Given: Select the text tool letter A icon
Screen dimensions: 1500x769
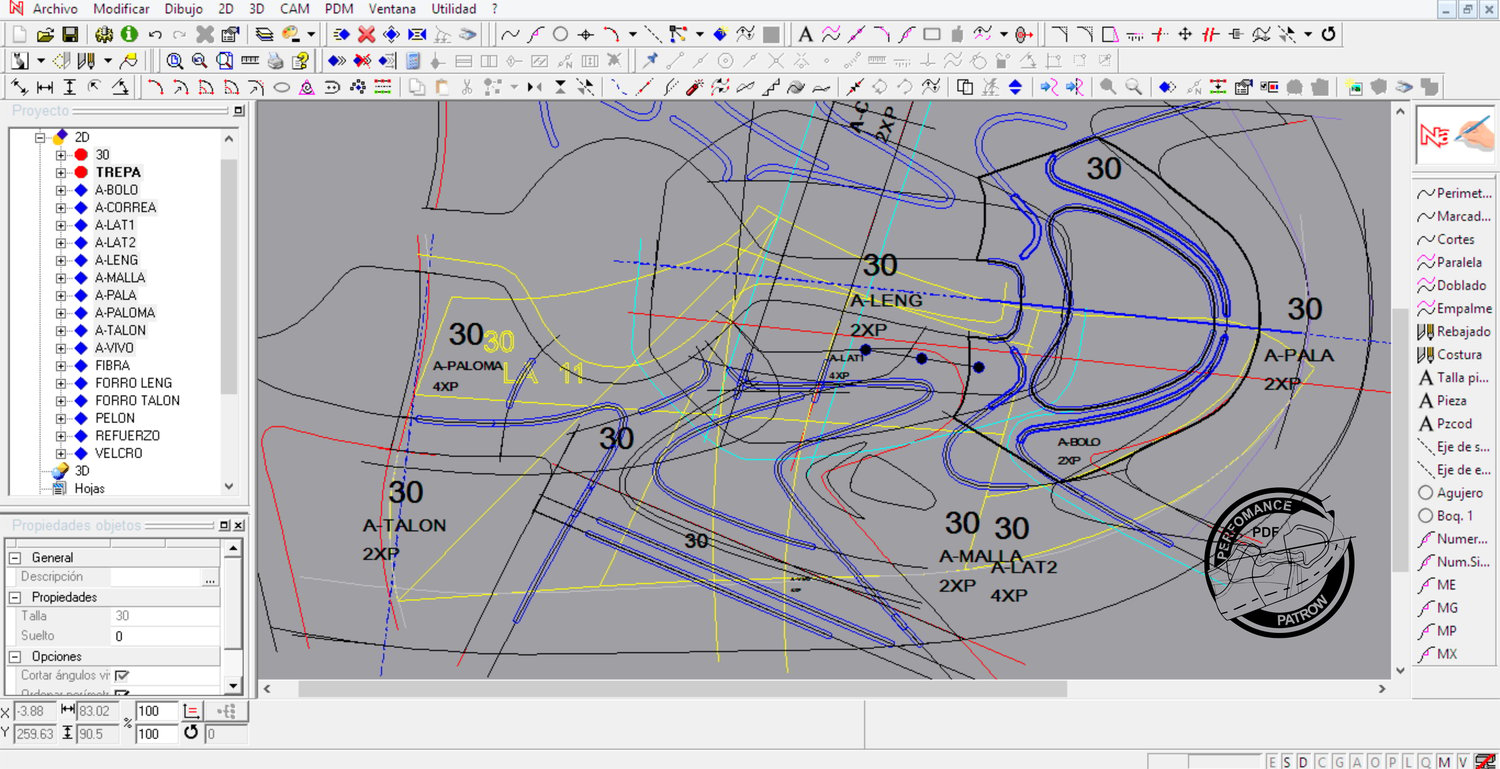Looking at the screenshot, I should [805, 34].
